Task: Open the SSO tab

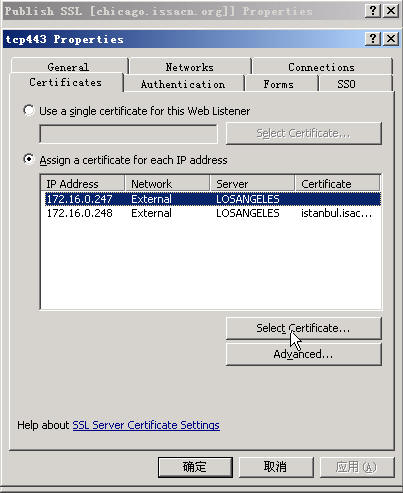Action: tap(346, 84)
